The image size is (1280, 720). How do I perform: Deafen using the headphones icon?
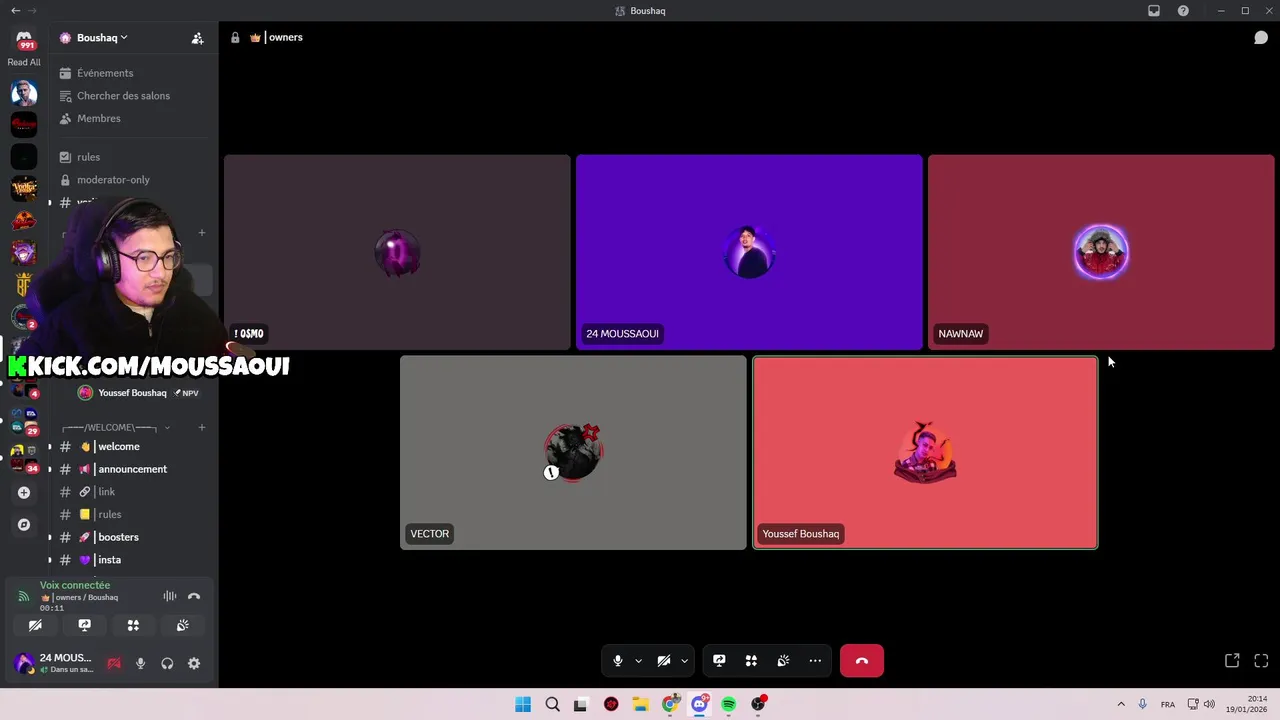[x=167, y=663]
